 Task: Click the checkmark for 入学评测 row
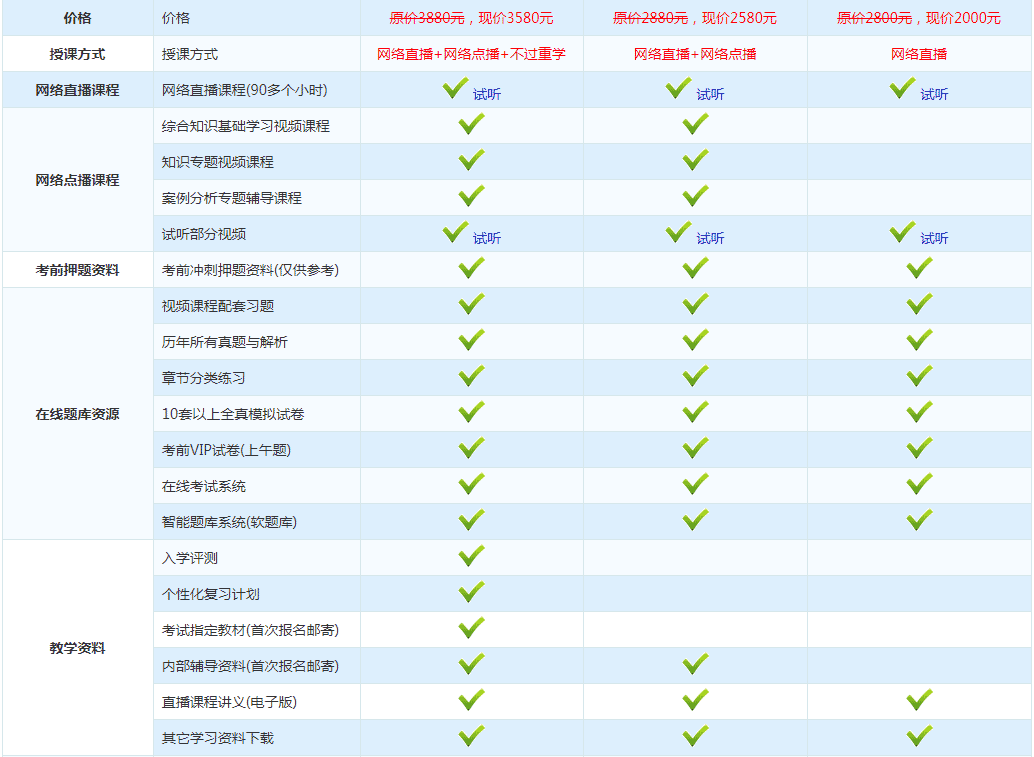click(x=471, y=556)
